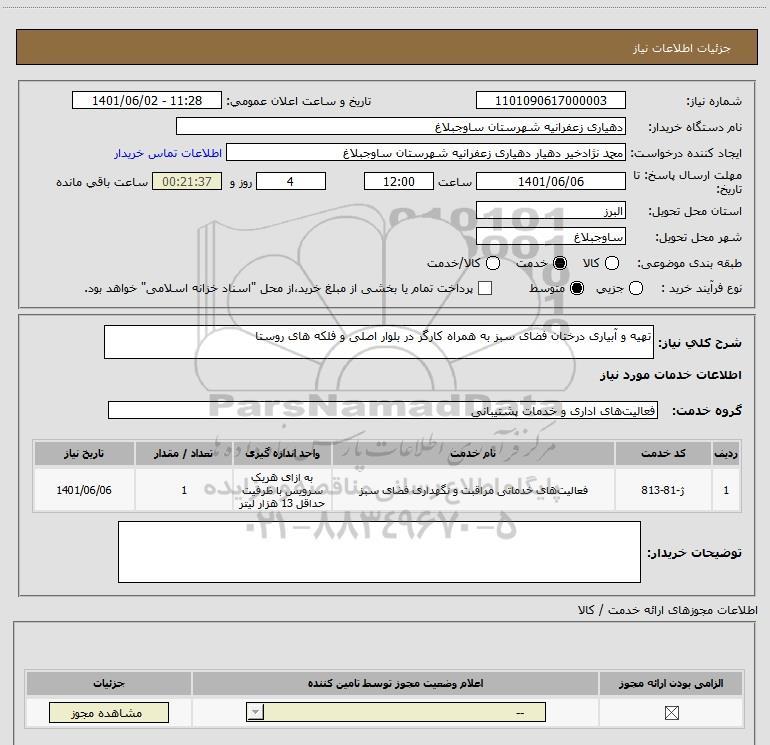The image size is (770, 745).
Task: Click the quantity 1 cell in services table
Action: coord(184,490)
